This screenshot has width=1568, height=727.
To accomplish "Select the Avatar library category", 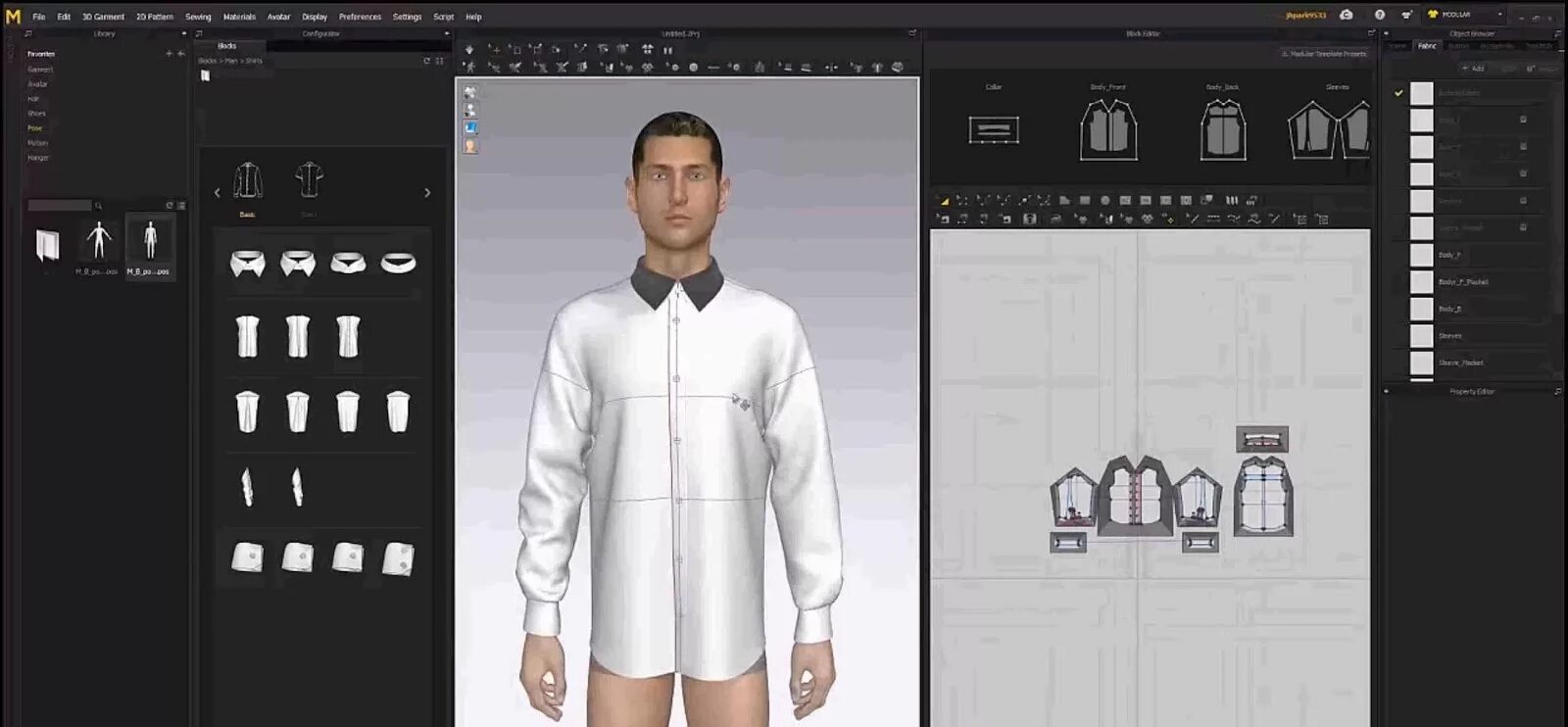I will 37,84.
